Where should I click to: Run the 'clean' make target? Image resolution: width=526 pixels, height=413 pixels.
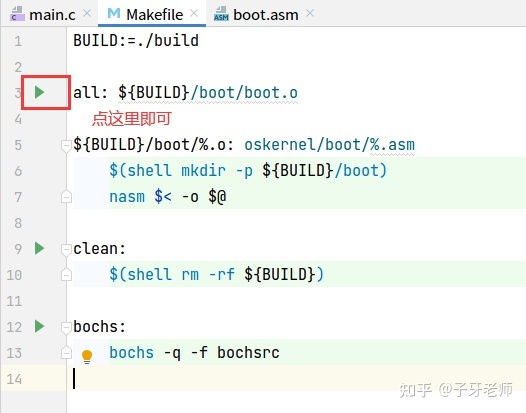(40, 248)
